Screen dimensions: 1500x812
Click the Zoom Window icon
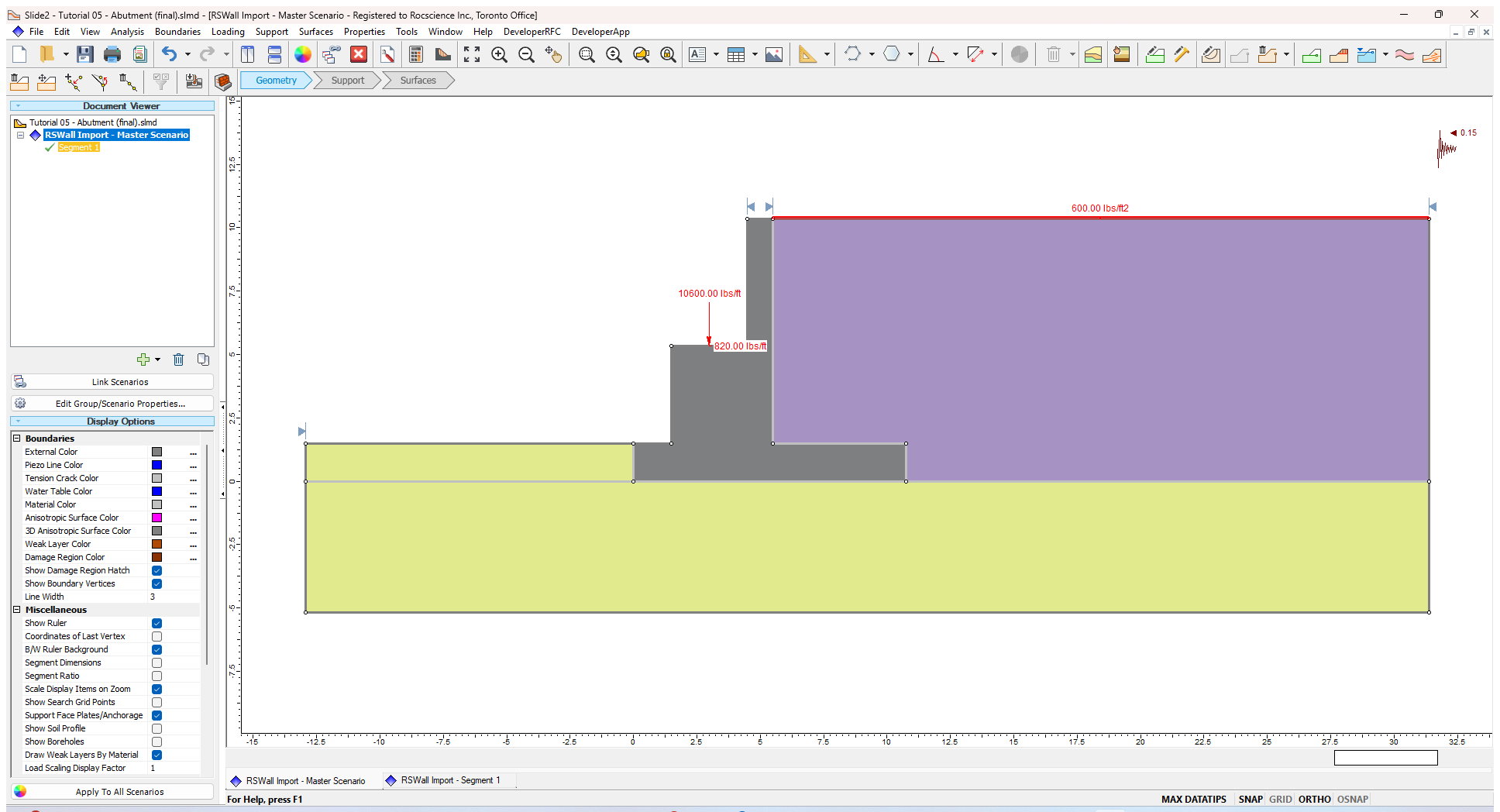(587, 54)
